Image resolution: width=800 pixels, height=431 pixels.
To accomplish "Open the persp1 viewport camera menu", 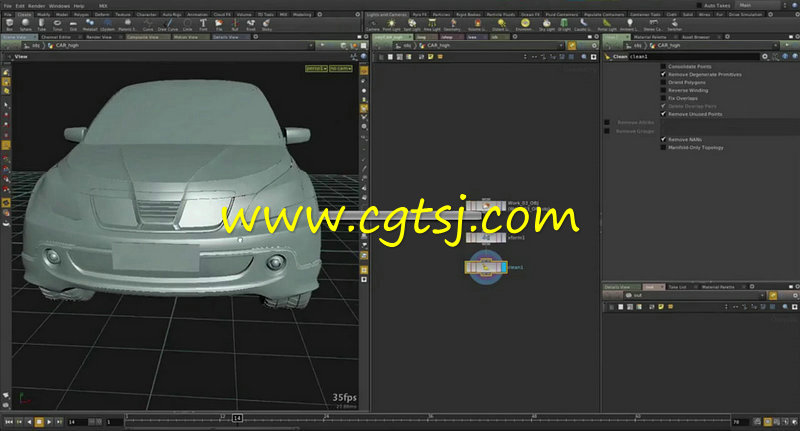I will (316, 68).
